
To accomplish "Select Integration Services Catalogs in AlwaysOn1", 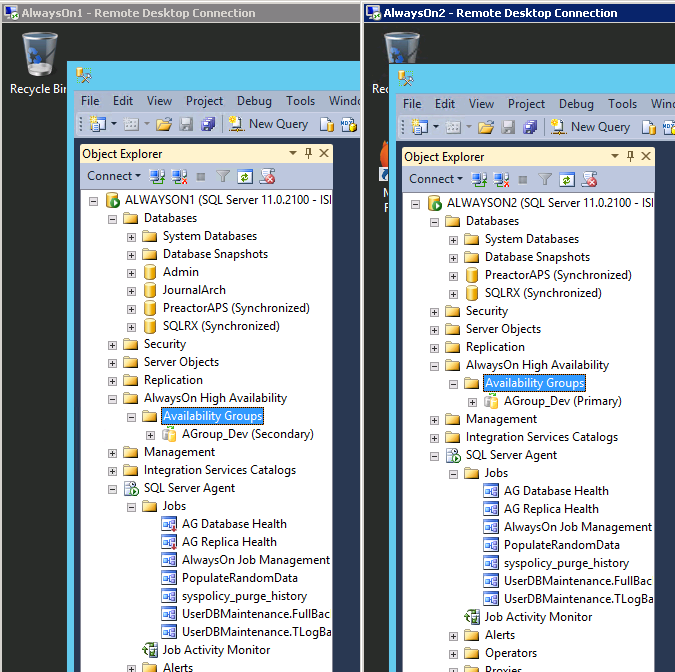I will (220, 470).
